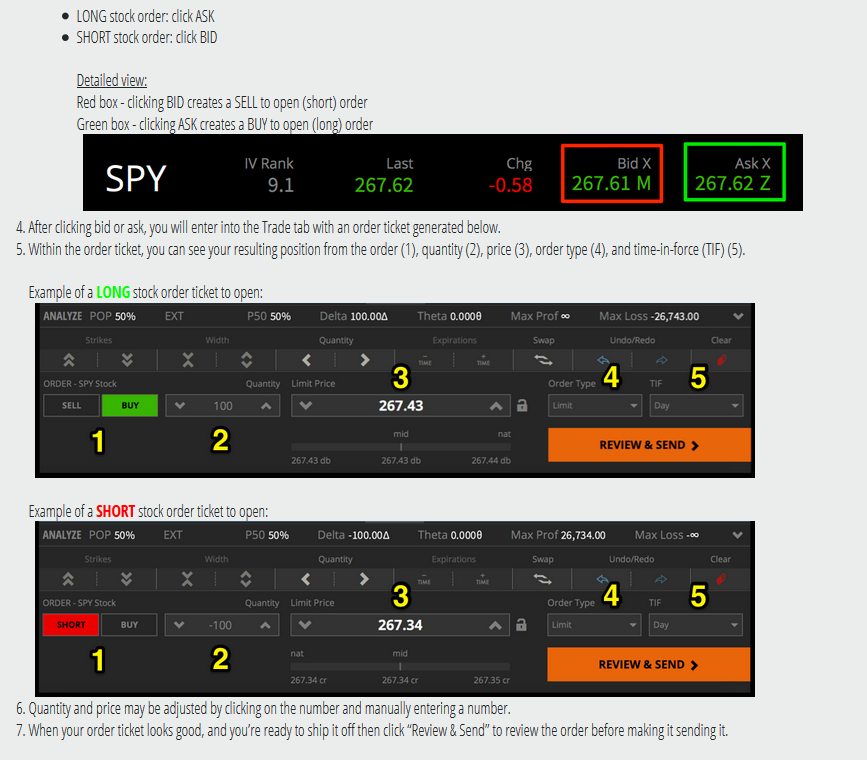Screen dimensions: 867x760
Task: Lower the limit price 267.34 with down arrow
Action: click(x=305, y=625)
